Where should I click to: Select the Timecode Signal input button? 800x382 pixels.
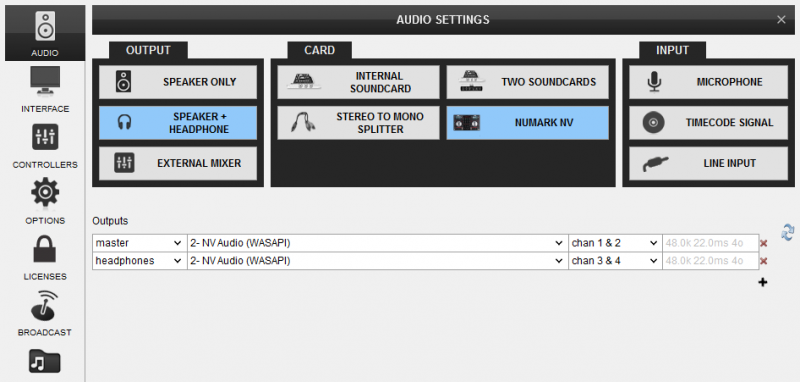click(708, 123)
